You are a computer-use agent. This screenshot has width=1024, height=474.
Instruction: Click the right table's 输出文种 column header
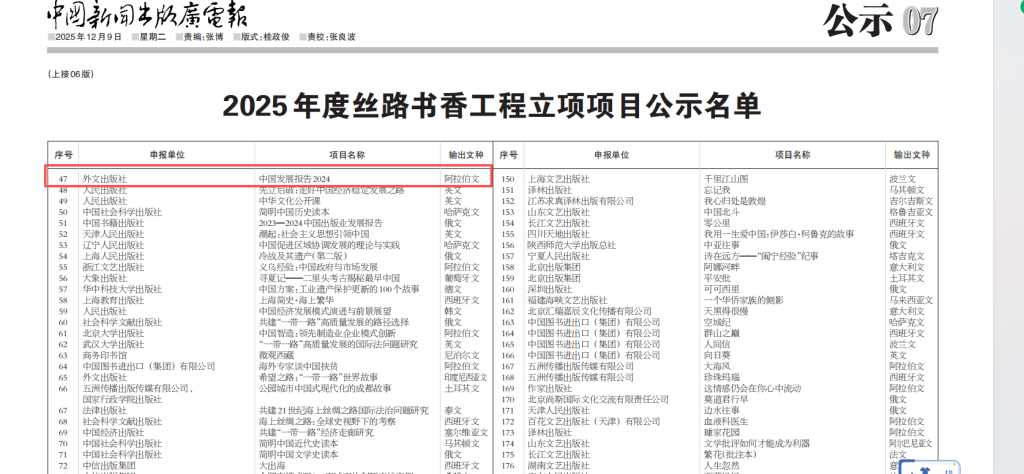(x=913, y=155)
